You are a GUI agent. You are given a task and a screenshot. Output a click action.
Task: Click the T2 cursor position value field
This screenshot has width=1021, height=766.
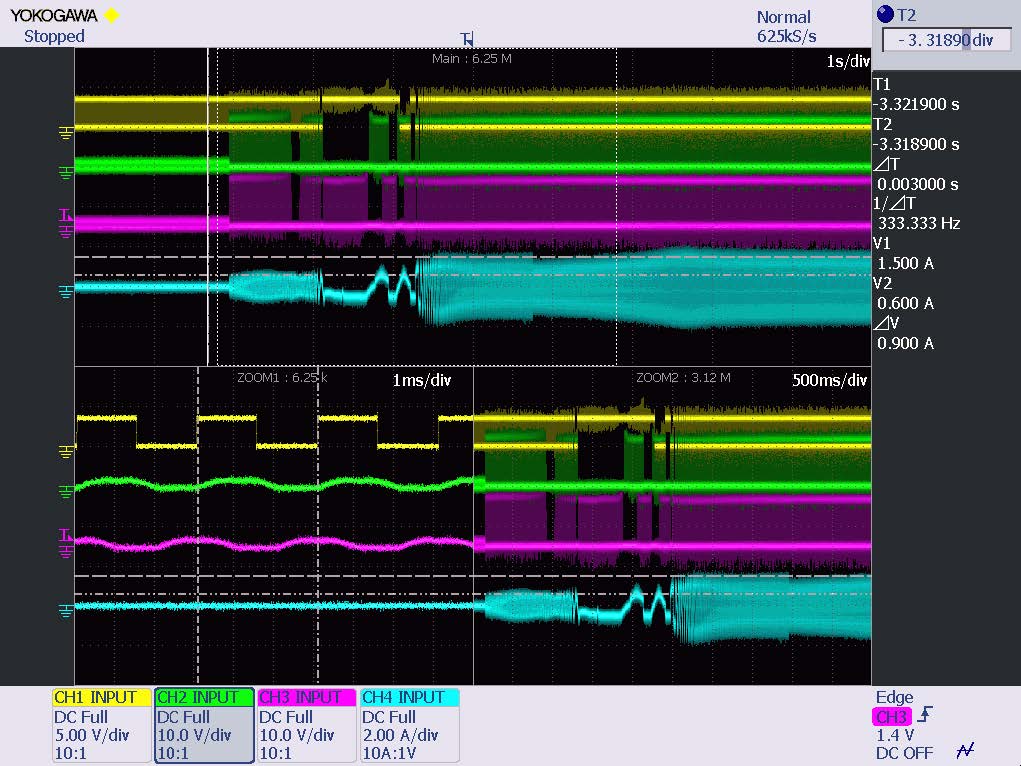946,40
